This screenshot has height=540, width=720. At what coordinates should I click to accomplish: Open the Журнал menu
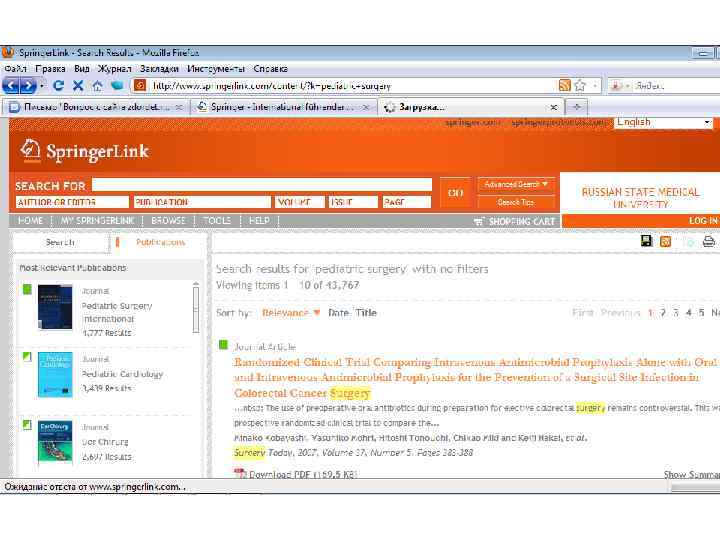click(x=114, y=69)
